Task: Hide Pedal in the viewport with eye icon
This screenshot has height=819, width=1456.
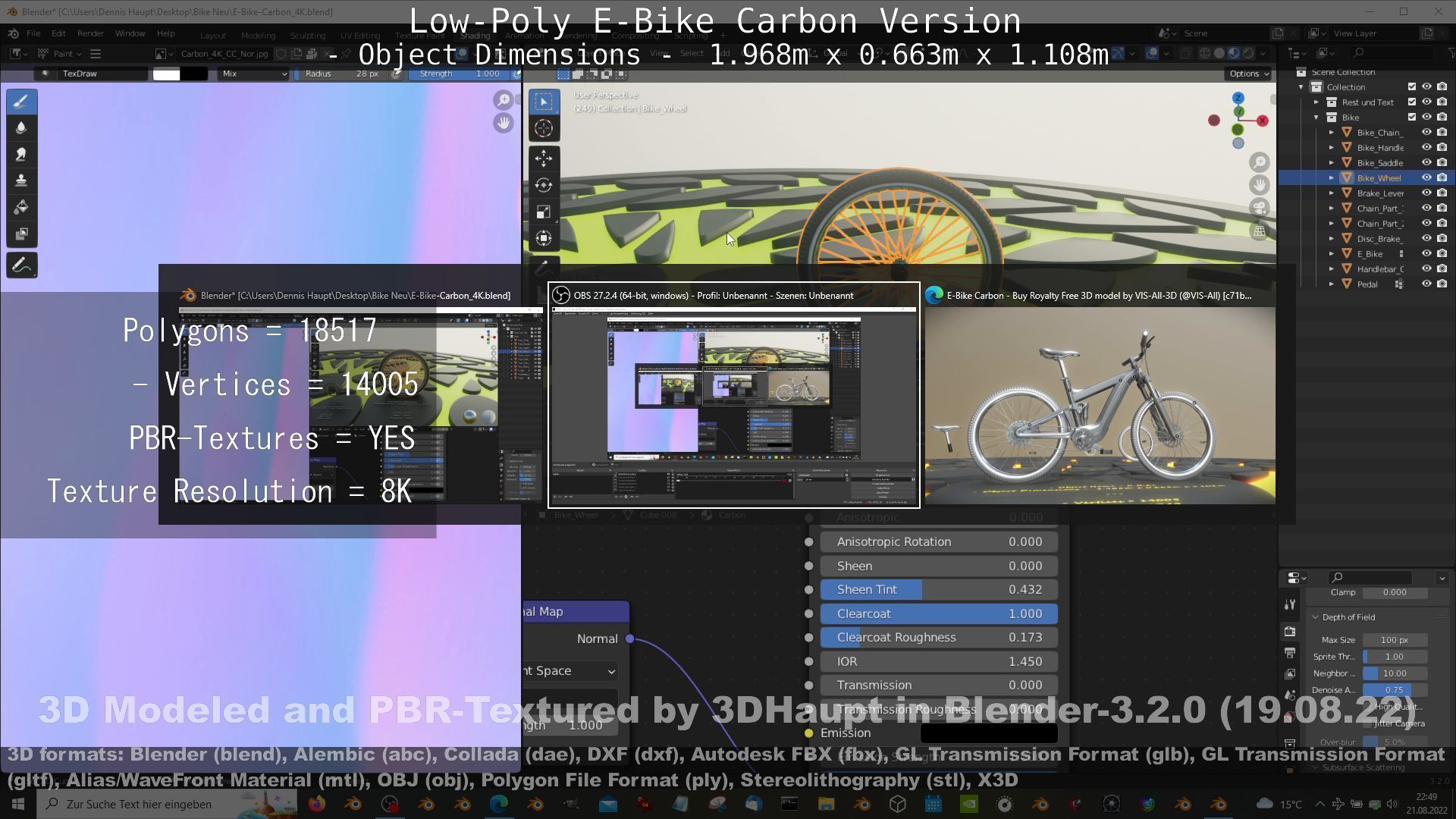Action: pos(1426,284)
